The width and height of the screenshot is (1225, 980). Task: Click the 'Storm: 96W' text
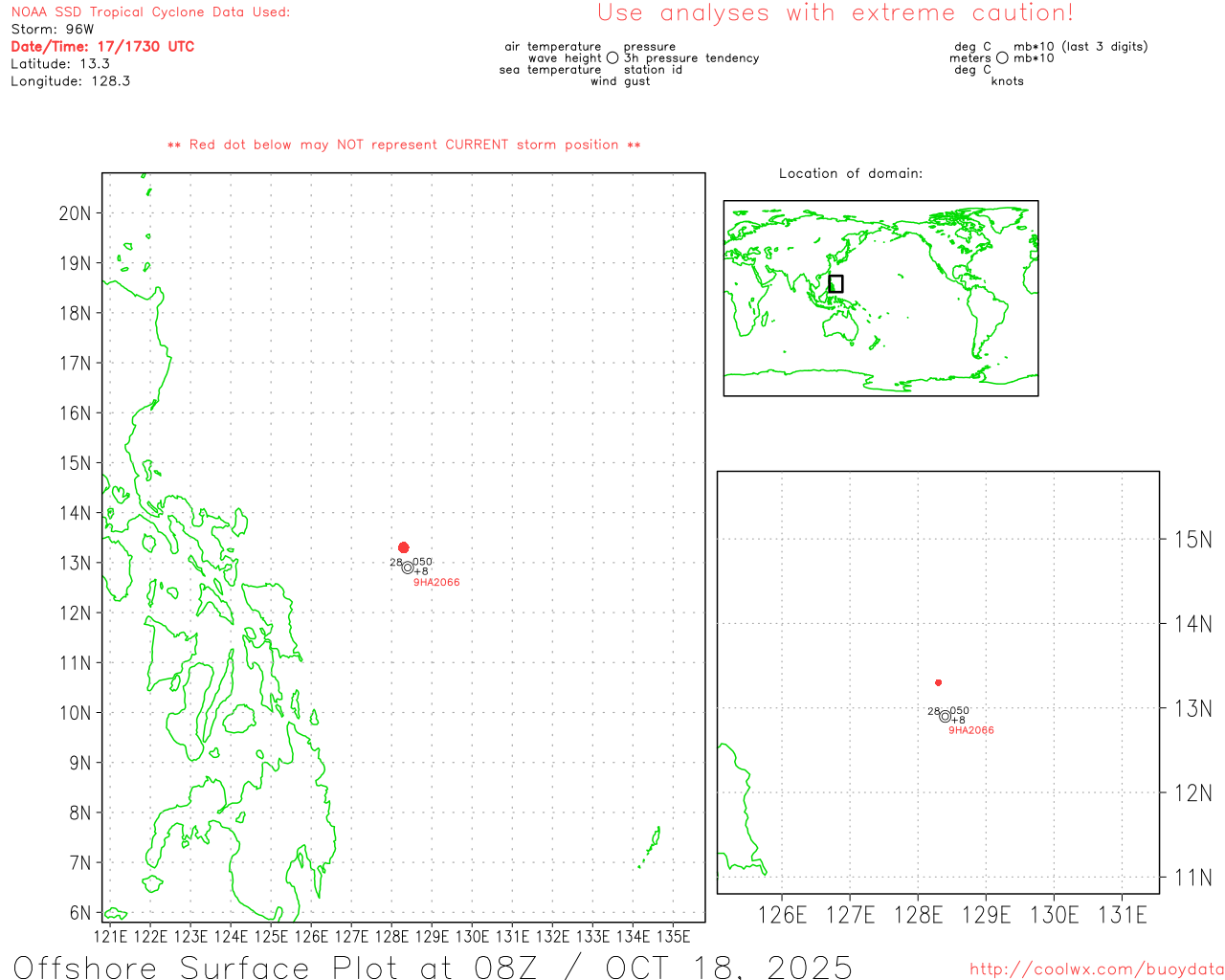[x=53, y=30]
